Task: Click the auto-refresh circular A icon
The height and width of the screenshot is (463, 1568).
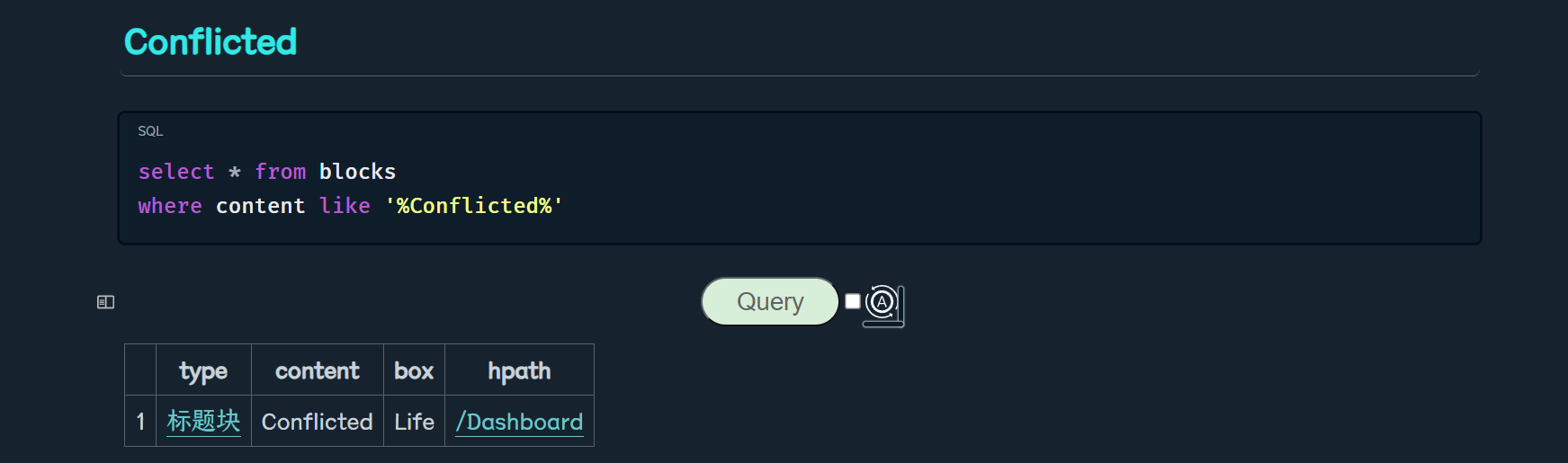Action: click(x=883, y=303)
